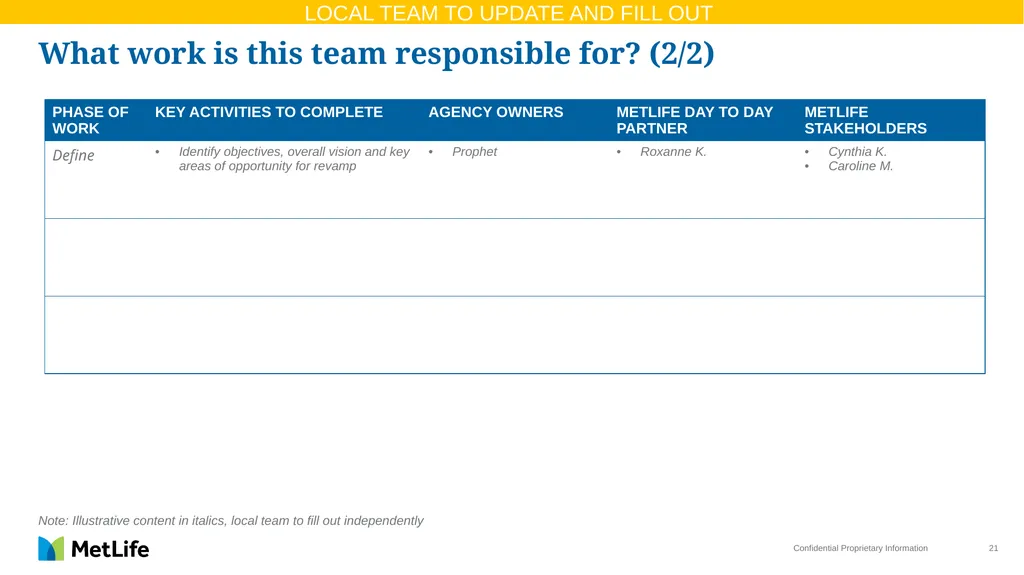Screen dimensions: 1024x575
Task: Click the "Confidential Proprietary Information" footer text
Action: coord(860,548)
